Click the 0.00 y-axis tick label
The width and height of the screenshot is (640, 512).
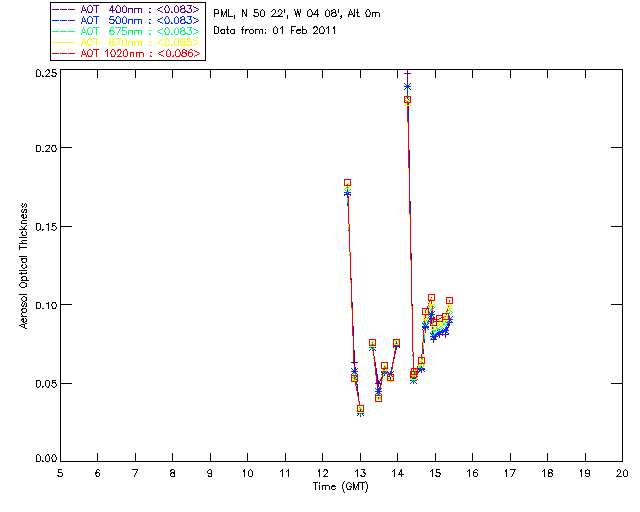[46, 459]
